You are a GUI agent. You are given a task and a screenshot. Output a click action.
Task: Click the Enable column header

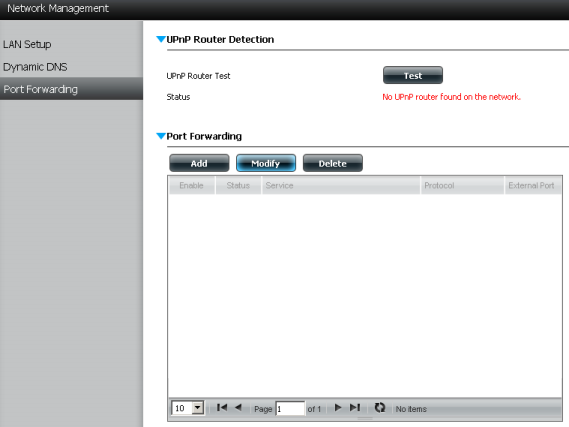[192, 185]
